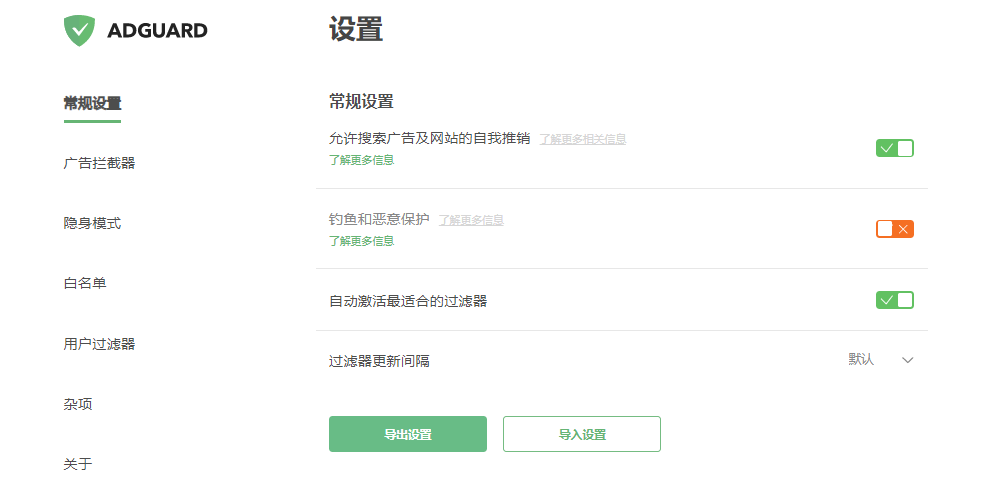Screen dimensions: 983x499
Task: Open the 白名单 page
Action: [x=85, y=283]
